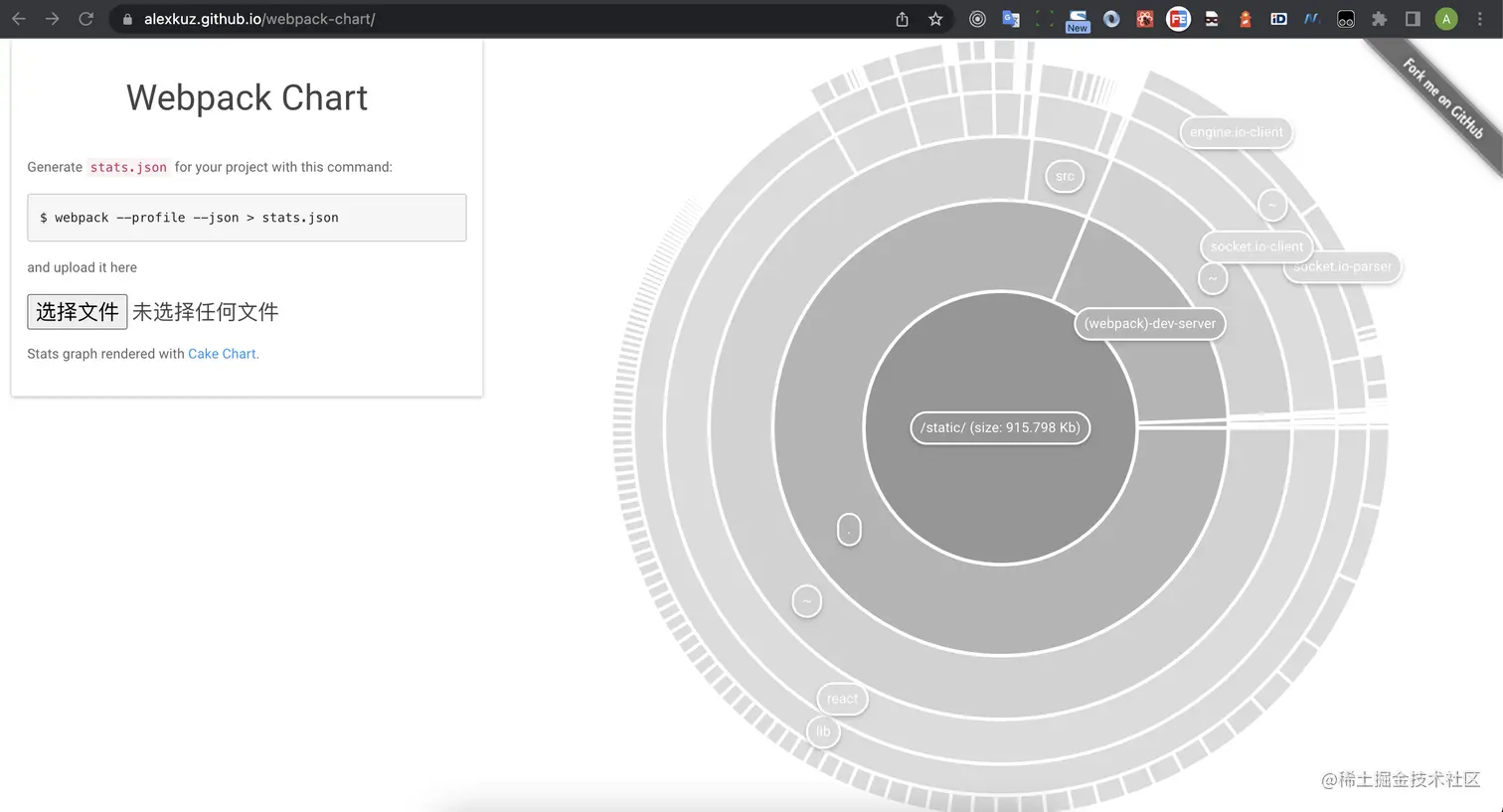Toggle the browser side panel
1503x812 pixels.
tap(1413, 19)
